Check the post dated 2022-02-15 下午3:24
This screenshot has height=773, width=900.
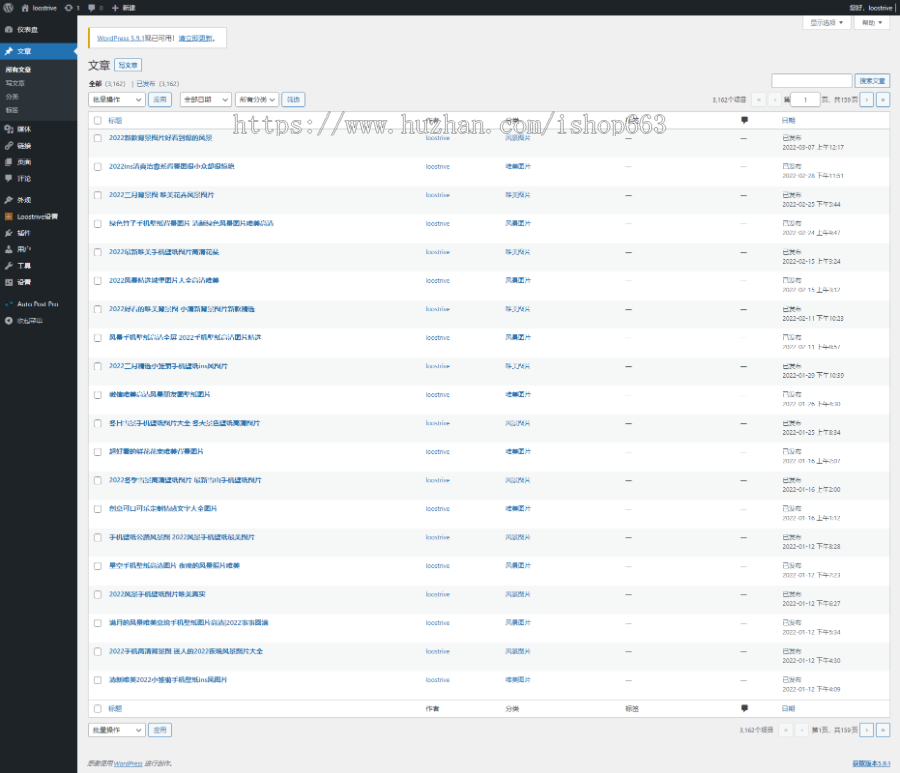[x=98, y=252]
